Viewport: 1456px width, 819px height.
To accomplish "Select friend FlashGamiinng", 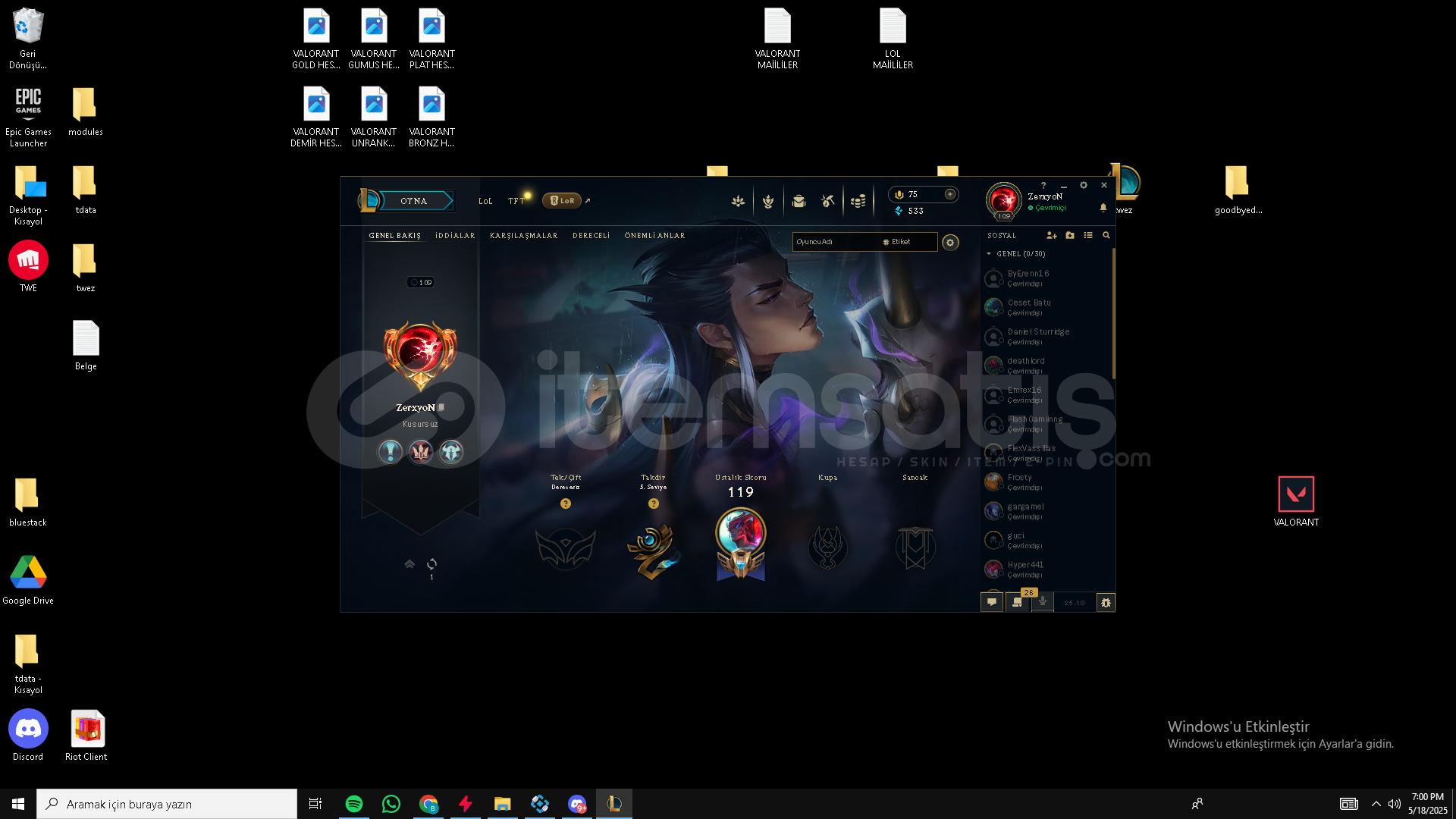I will (x=1046, y=424).
